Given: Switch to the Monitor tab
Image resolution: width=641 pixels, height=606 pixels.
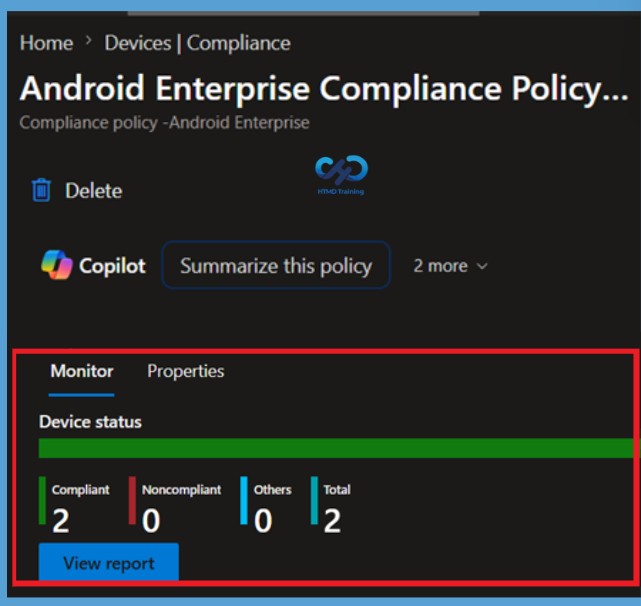Looking at the screenshot, I should point(82,371).
